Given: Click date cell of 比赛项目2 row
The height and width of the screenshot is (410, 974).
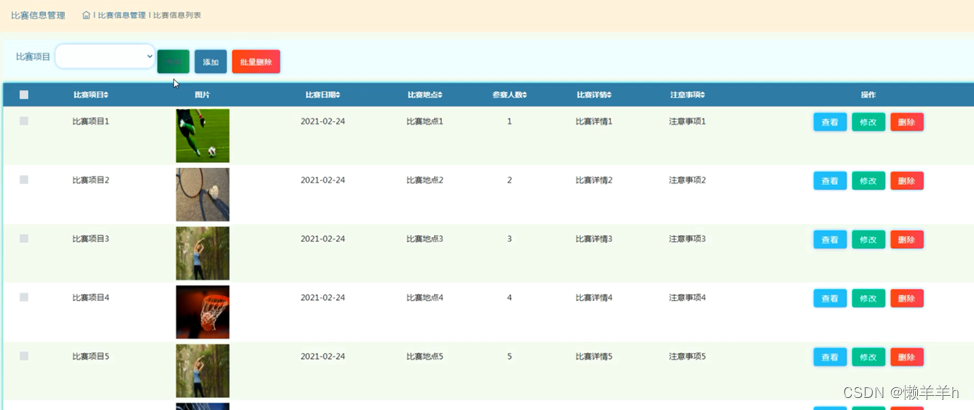Looking at the screenshot, I should 322,180.
